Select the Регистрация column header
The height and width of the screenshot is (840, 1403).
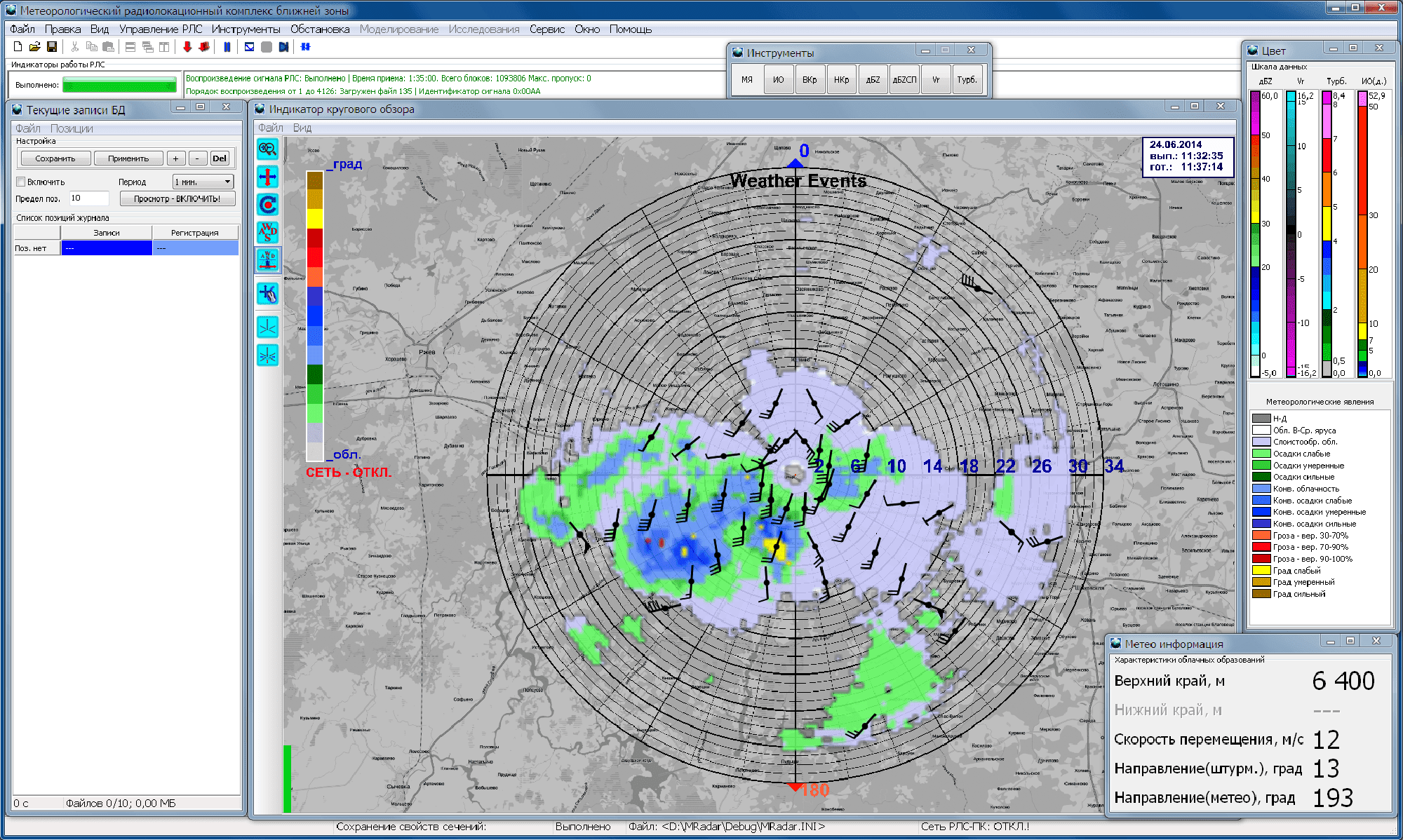pos(195,232)
